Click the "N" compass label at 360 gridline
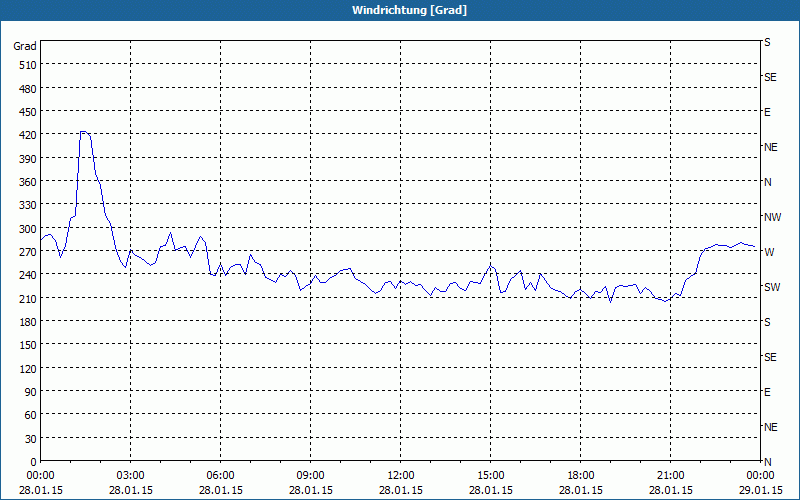 (x=768, y=182)
